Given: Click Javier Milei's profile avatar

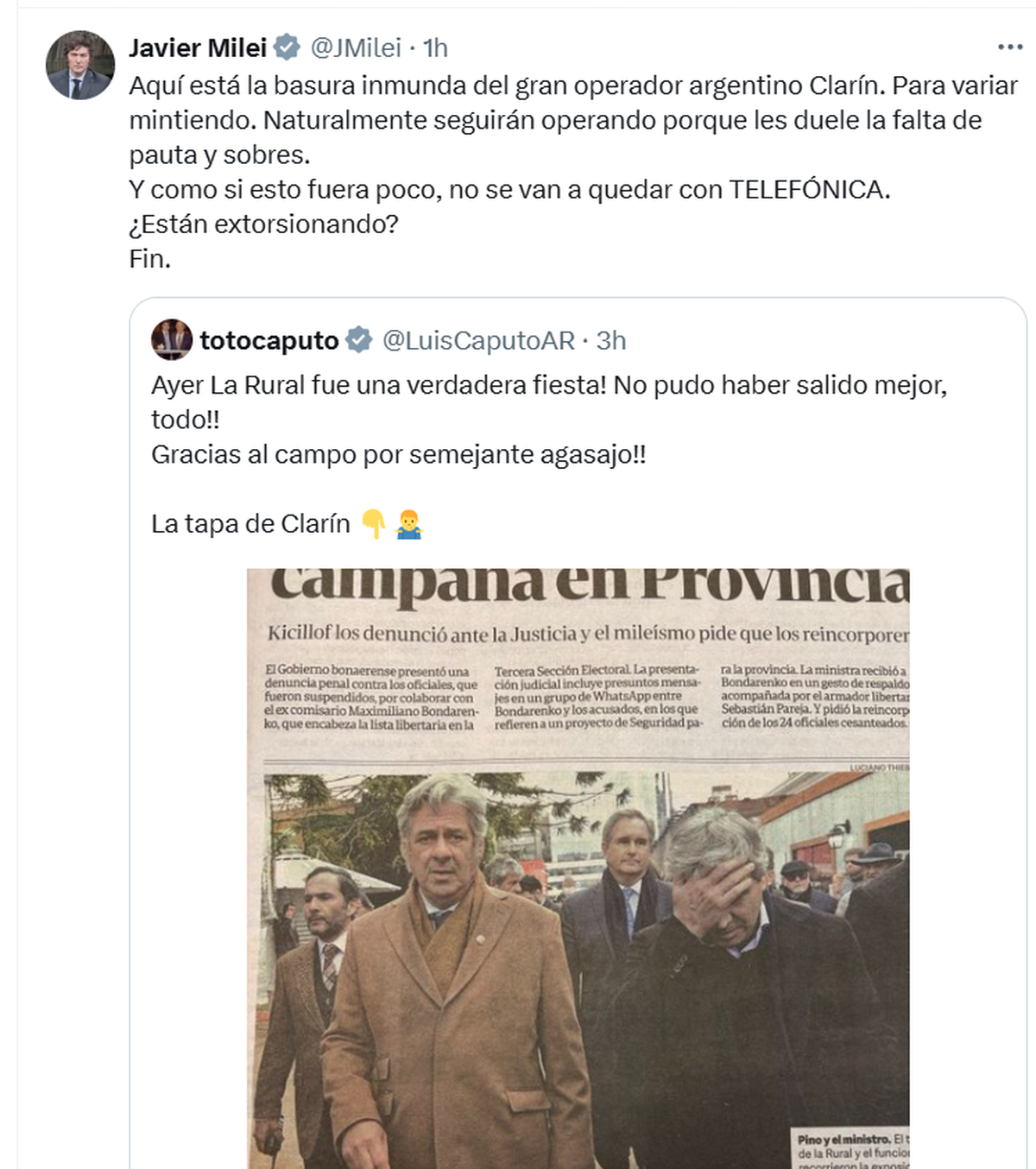Looking at the screenshot, I should [x=79, y=66].
